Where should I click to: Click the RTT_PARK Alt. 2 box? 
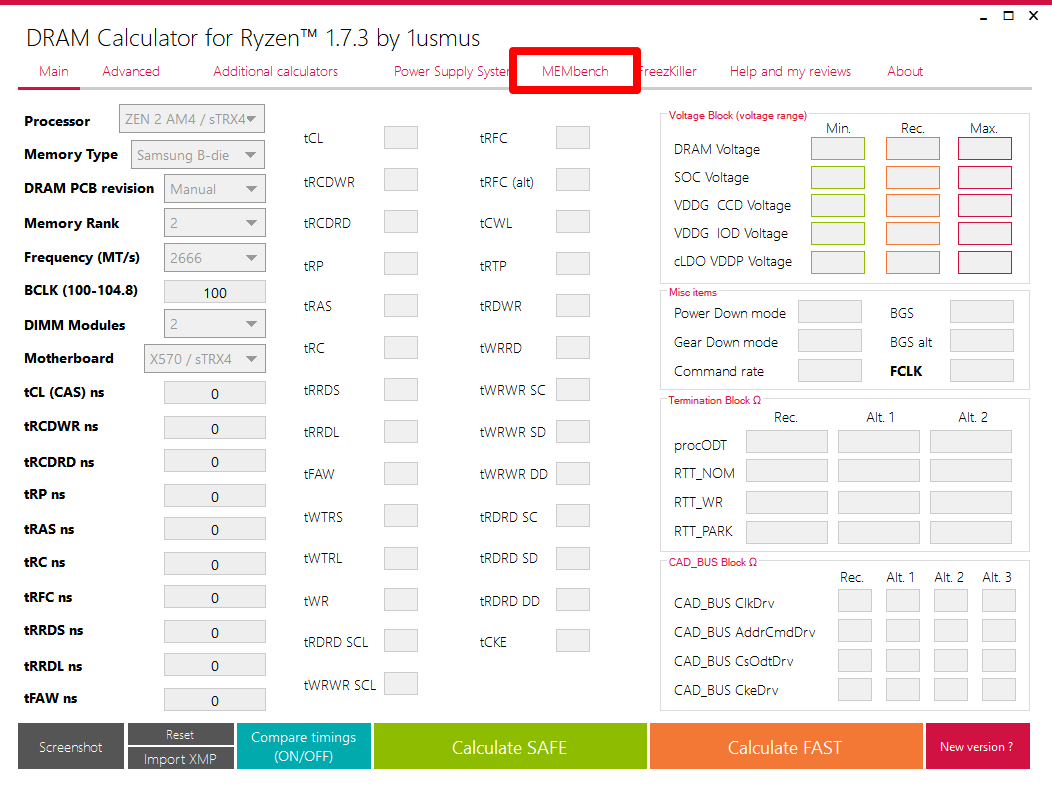(x=971, y=533)
